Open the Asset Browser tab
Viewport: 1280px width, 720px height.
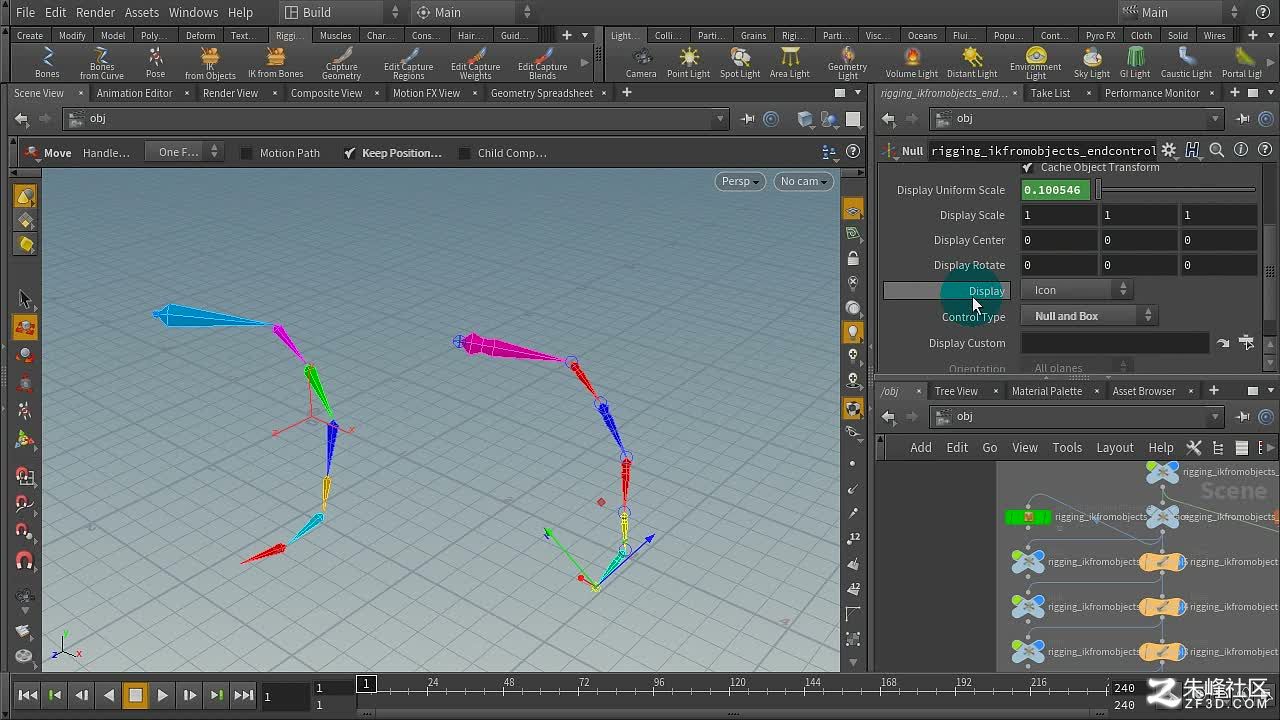pyautogui.click(x=1143, y=391)
